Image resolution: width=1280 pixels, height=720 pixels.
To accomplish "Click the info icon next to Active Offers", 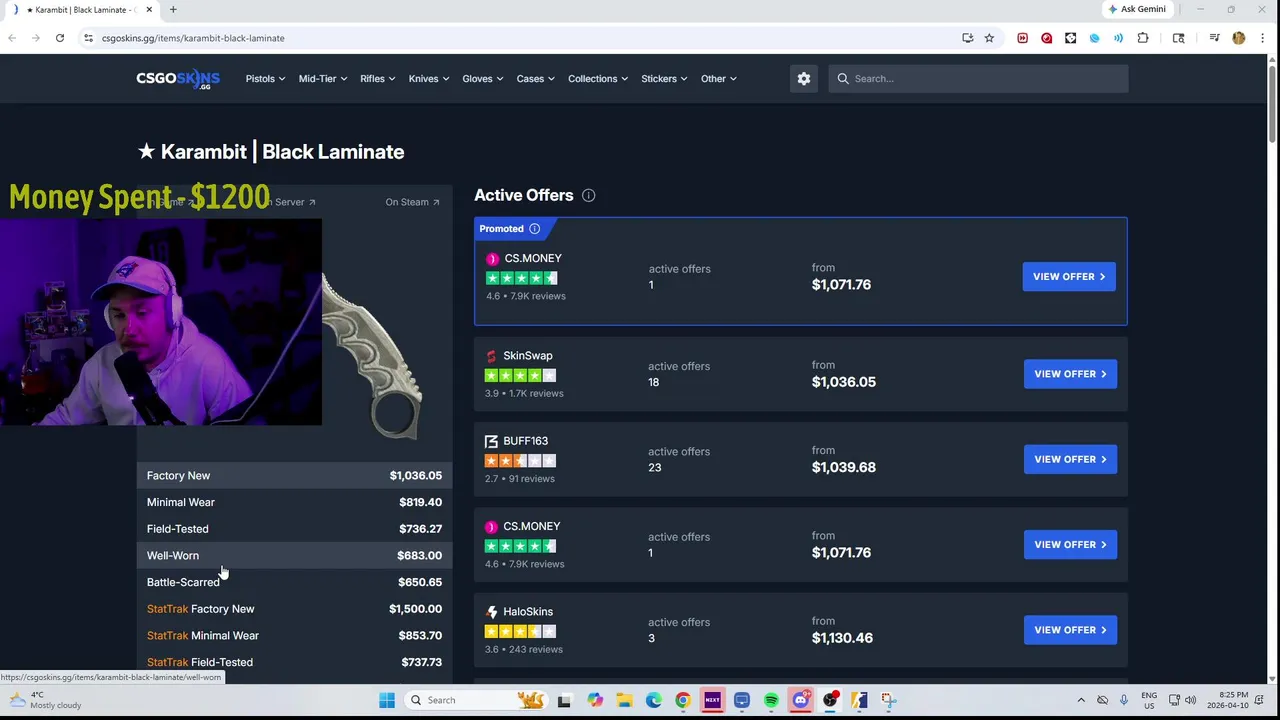I will pos(588,195).
